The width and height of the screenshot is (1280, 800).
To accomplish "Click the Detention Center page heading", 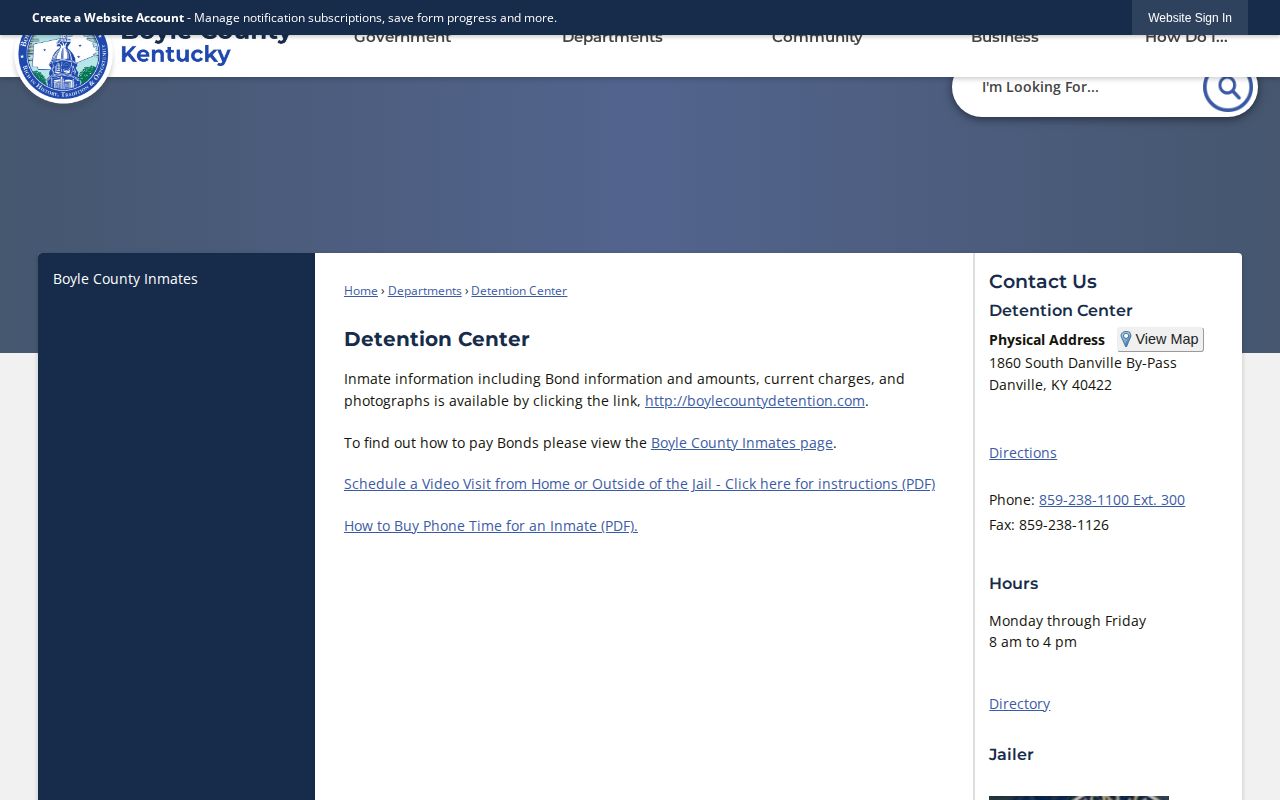I will click(437, 339).
